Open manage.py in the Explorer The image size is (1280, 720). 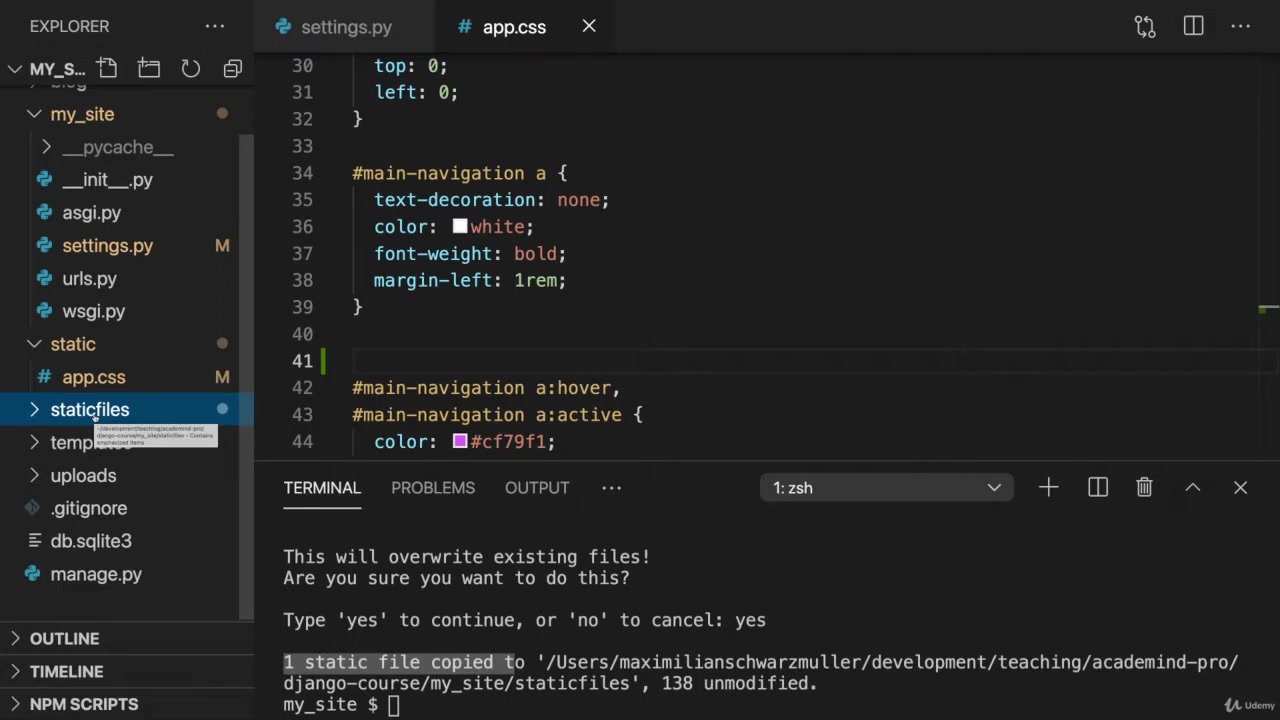[96, 574]
